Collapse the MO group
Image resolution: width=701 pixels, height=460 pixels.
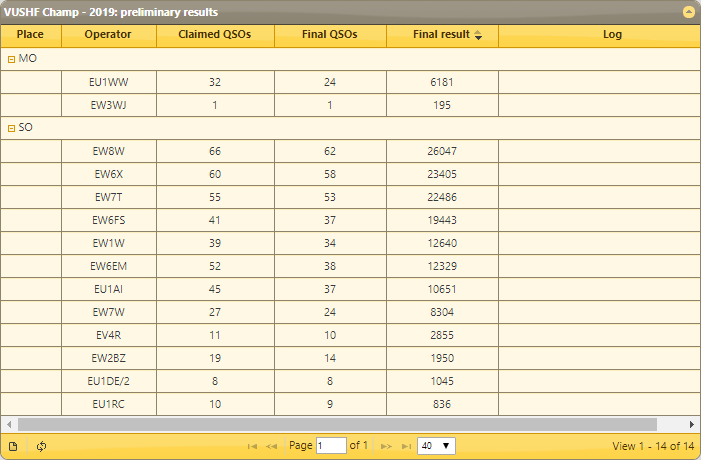(x=11, y=59)
